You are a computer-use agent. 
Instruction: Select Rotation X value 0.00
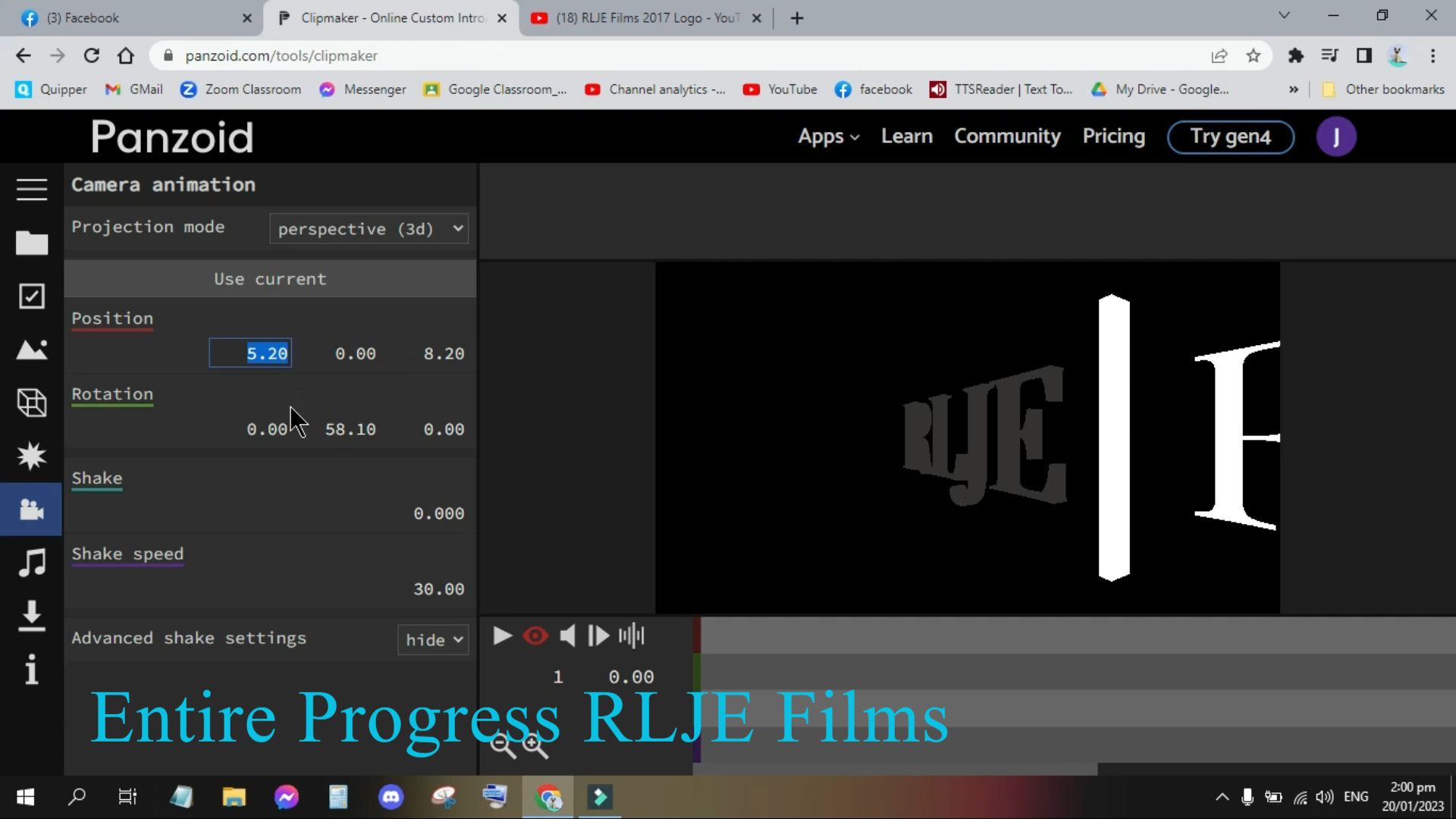click(267, 429)
